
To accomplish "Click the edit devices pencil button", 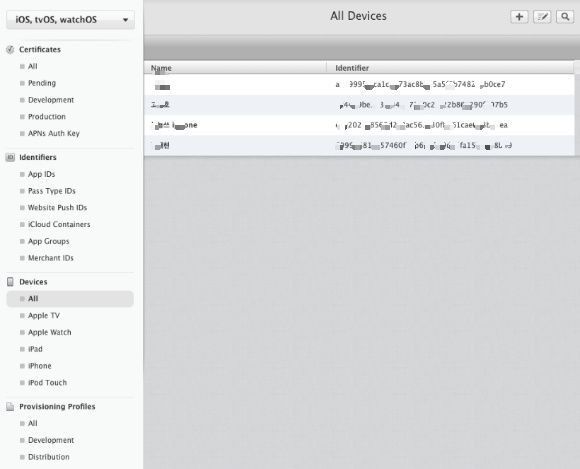I will coord(542,17).
